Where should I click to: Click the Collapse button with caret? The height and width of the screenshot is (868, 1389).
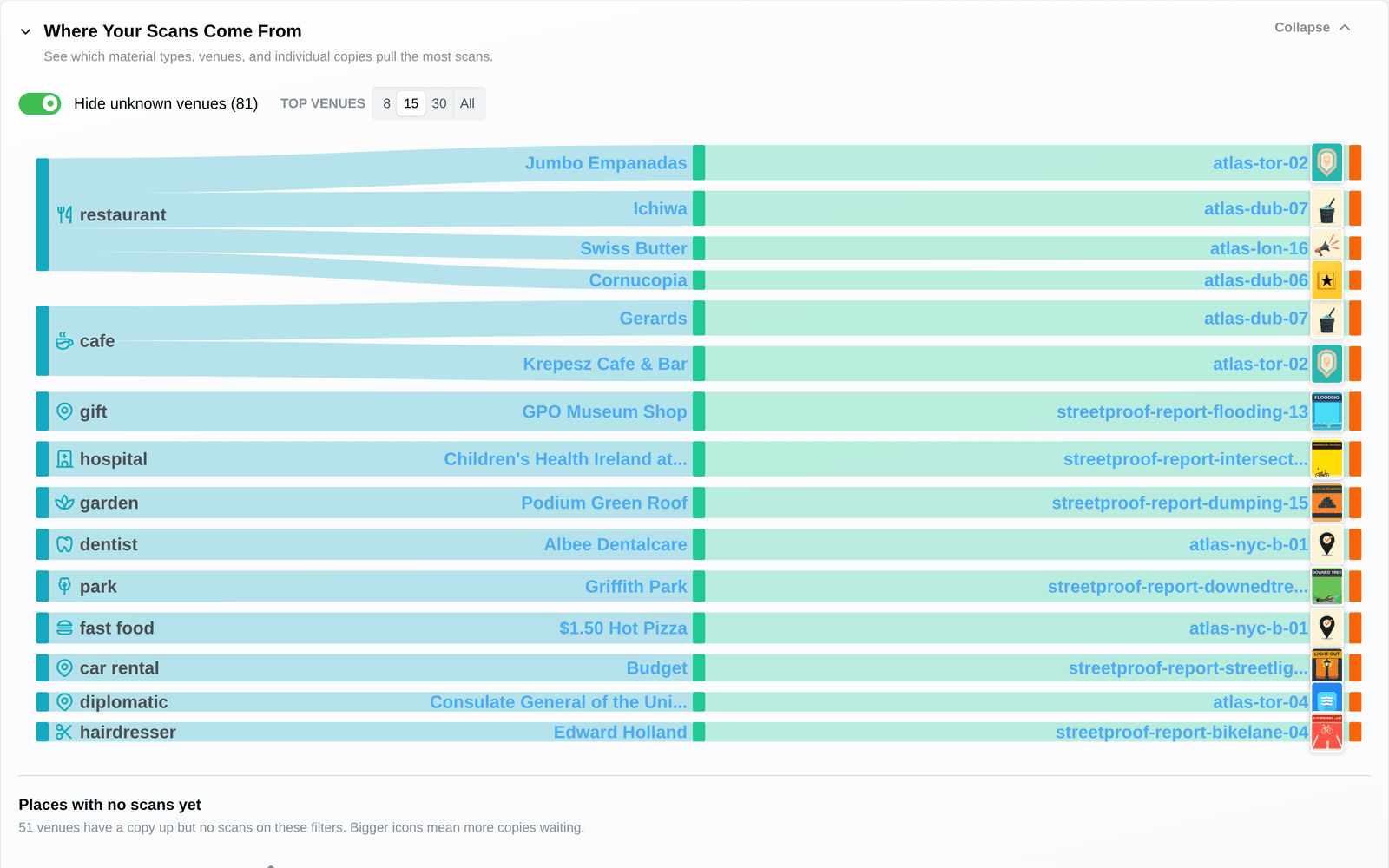(x=1313, y=28)
